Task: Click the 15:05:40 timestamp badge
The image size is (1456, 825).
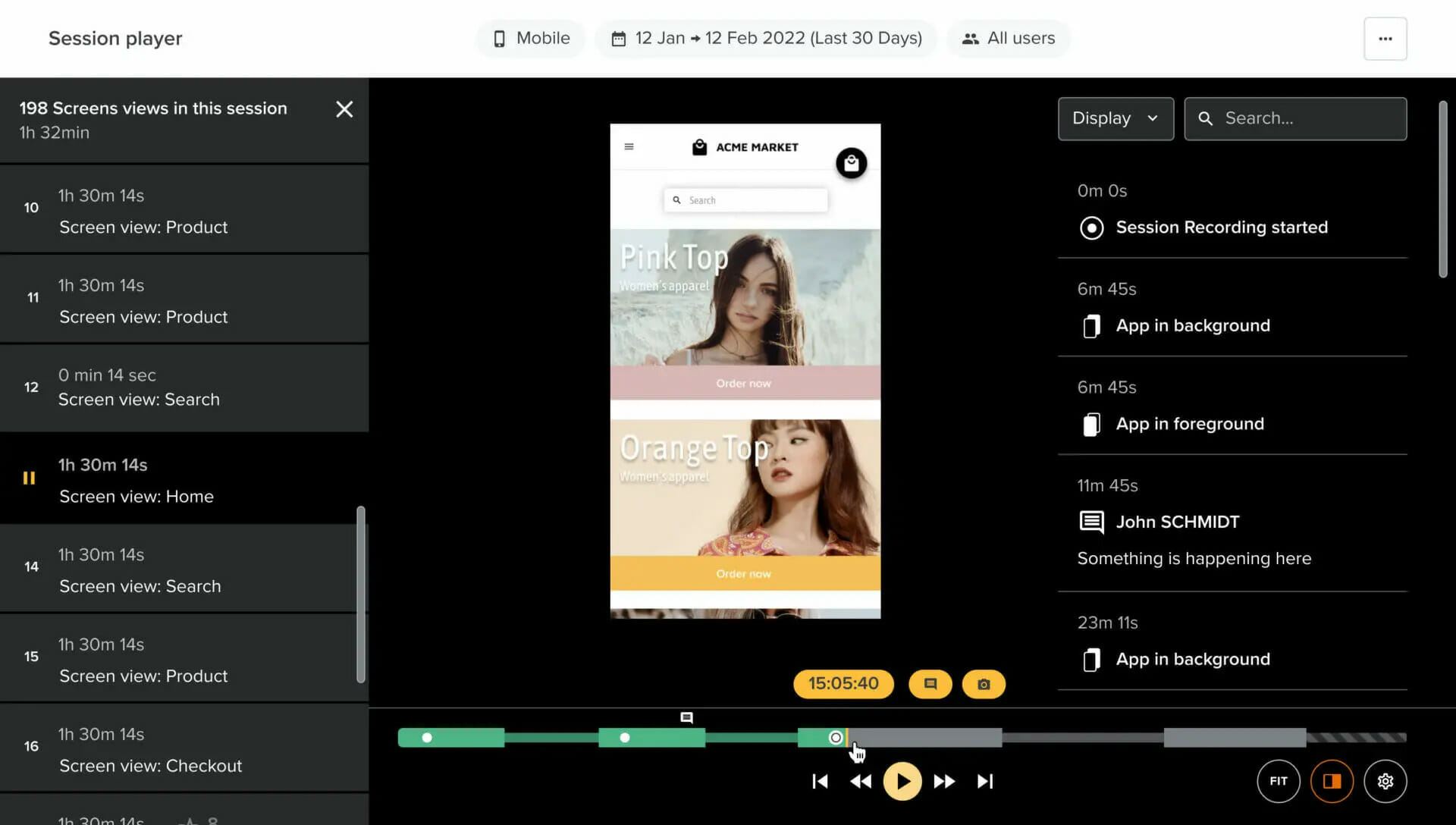Action: tap(843, 684)
